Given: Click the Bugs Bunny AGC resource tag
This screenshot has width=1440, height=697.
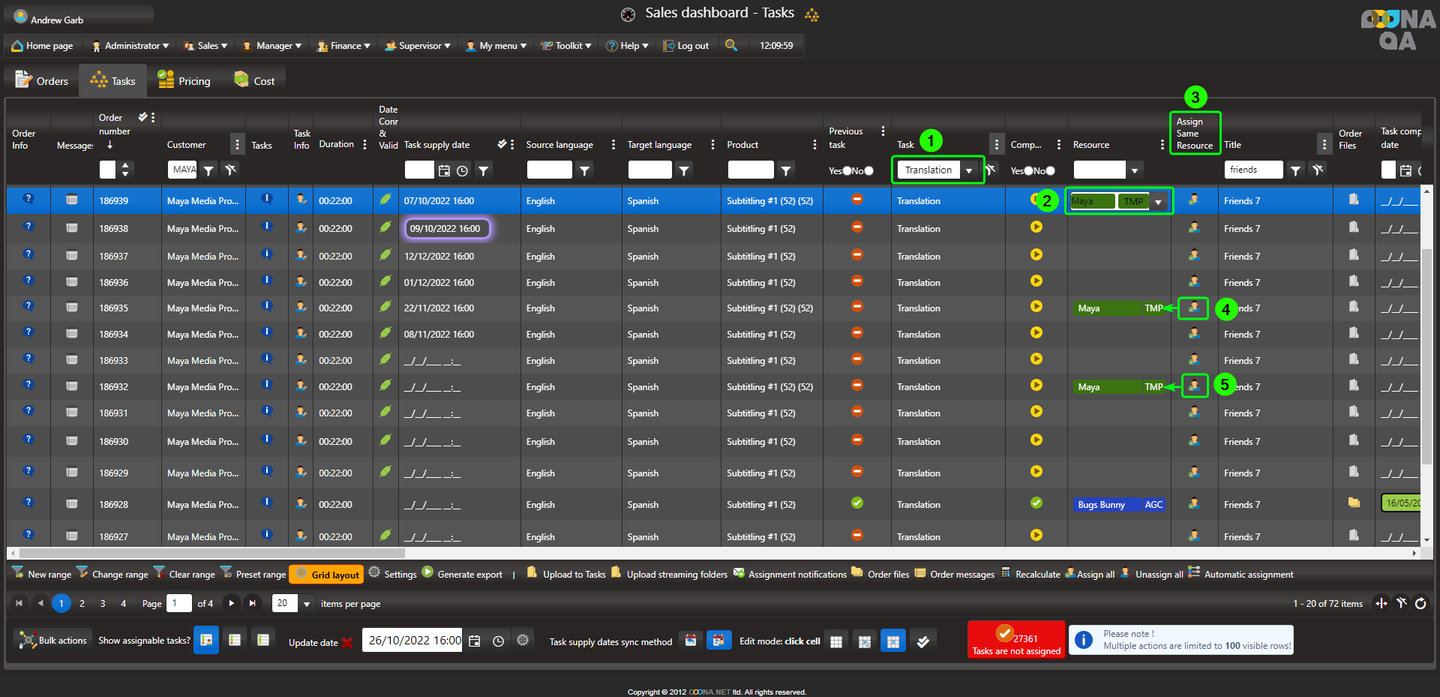Looking at the screenshot, I should pyautogui.click(x=1119, y=505).
